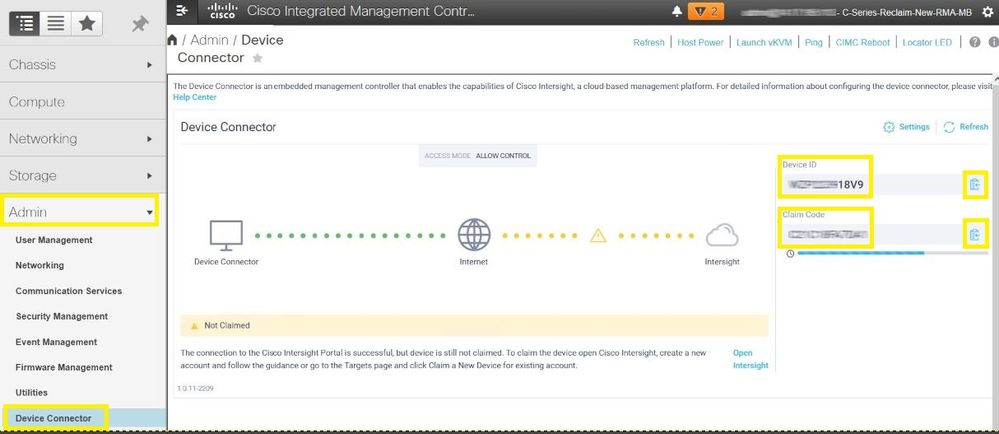Click the Internet globe icon
The image size is (999, 434).
point(474,235)
